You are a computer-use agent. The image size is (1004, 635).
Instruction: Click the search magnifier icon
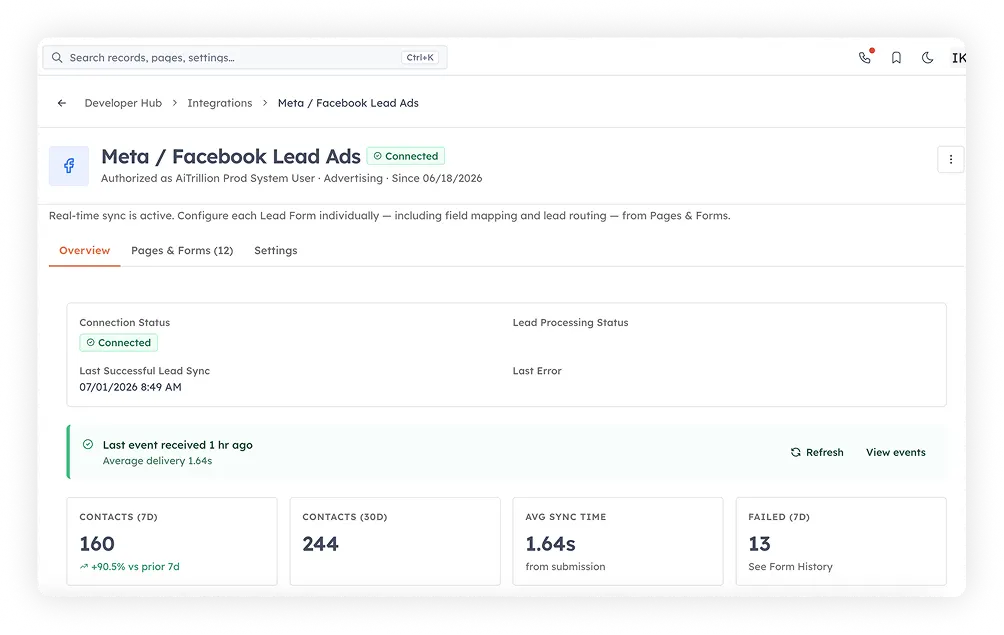pyautogui.click(x=57, y=58)
